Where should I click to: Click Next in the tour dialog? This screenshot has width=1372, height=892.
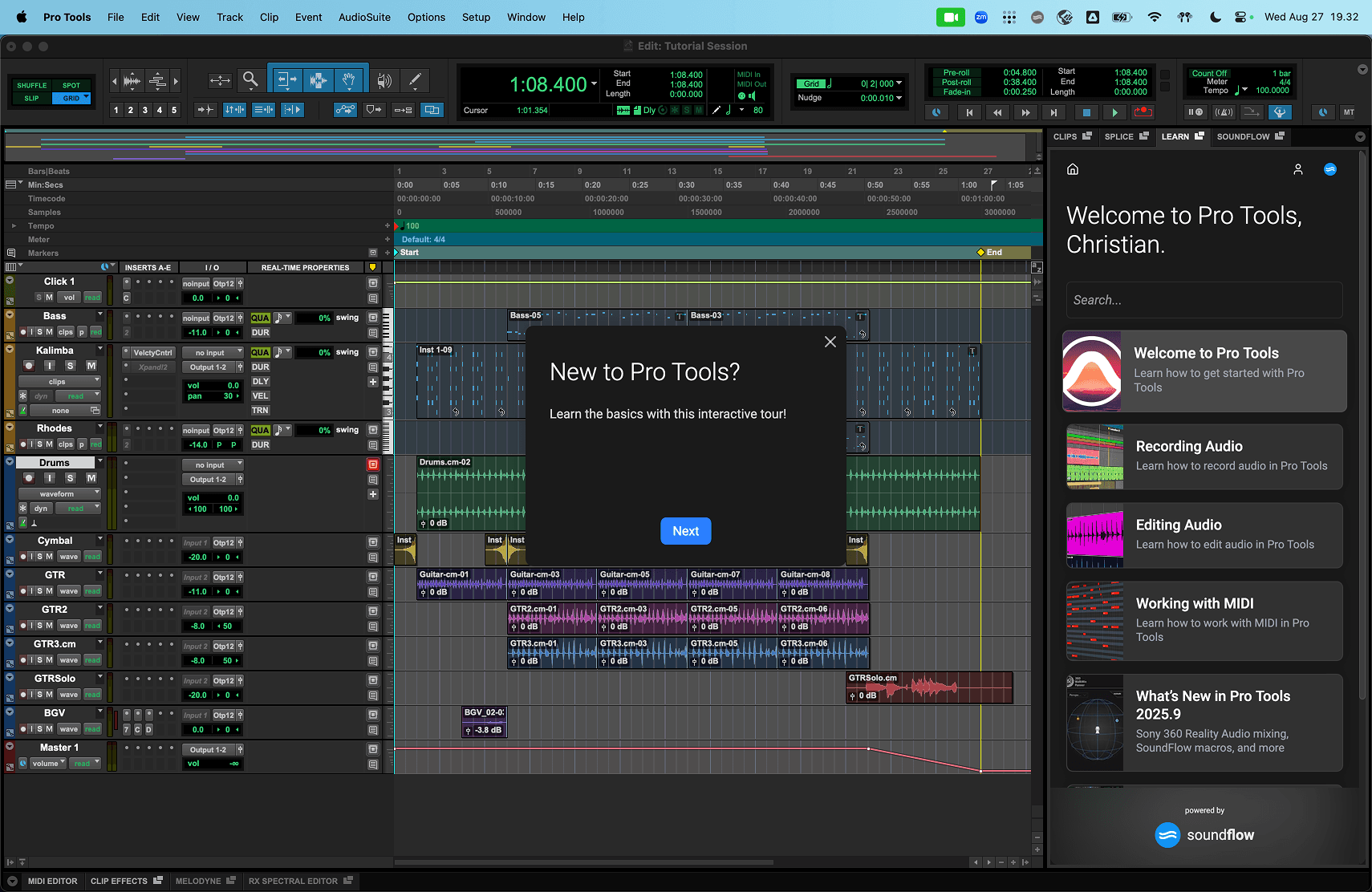(685, 531)
